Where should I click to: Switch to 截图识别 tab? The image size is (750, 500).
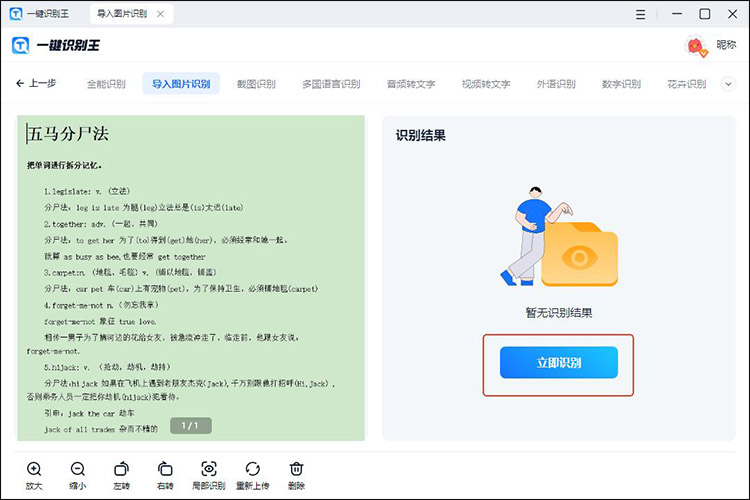click(x=256, y=84)
